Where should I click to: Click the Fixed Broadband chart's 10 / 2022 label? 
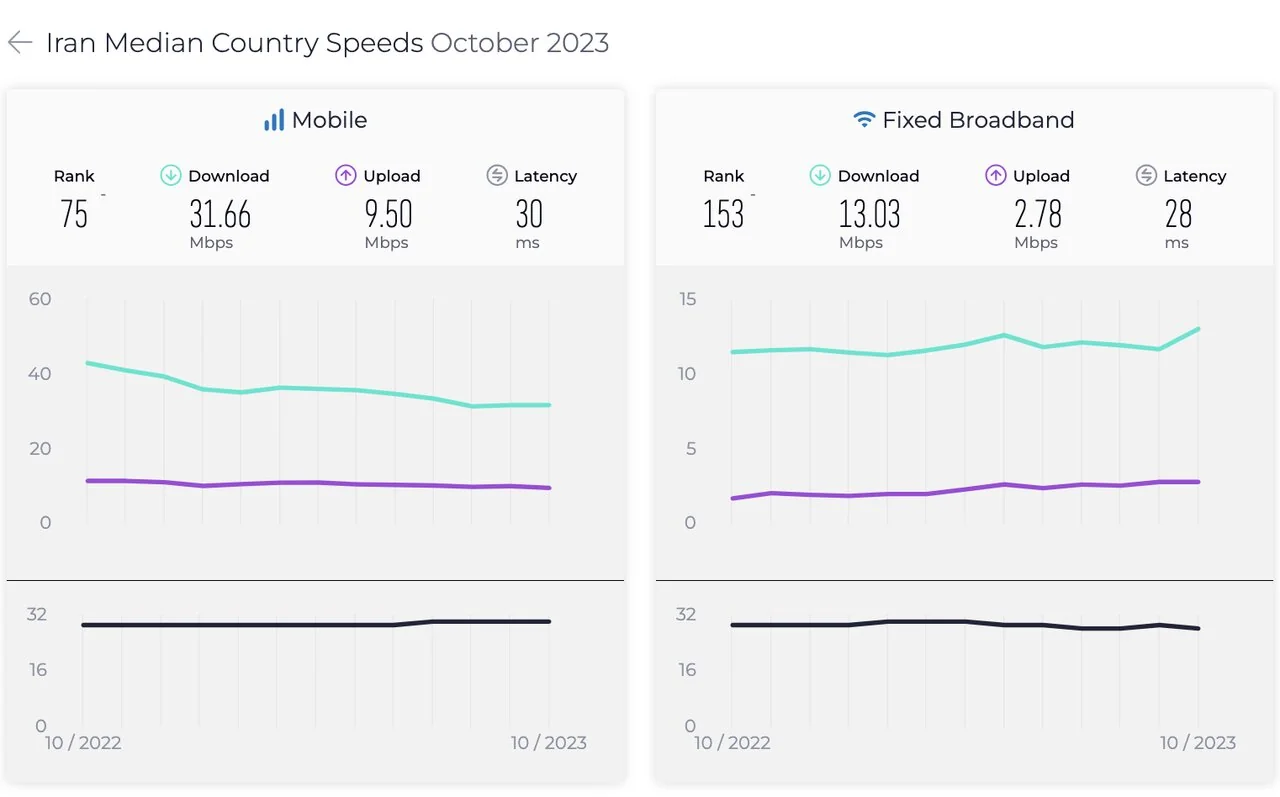pyautogui.click(x=732, y=743)
